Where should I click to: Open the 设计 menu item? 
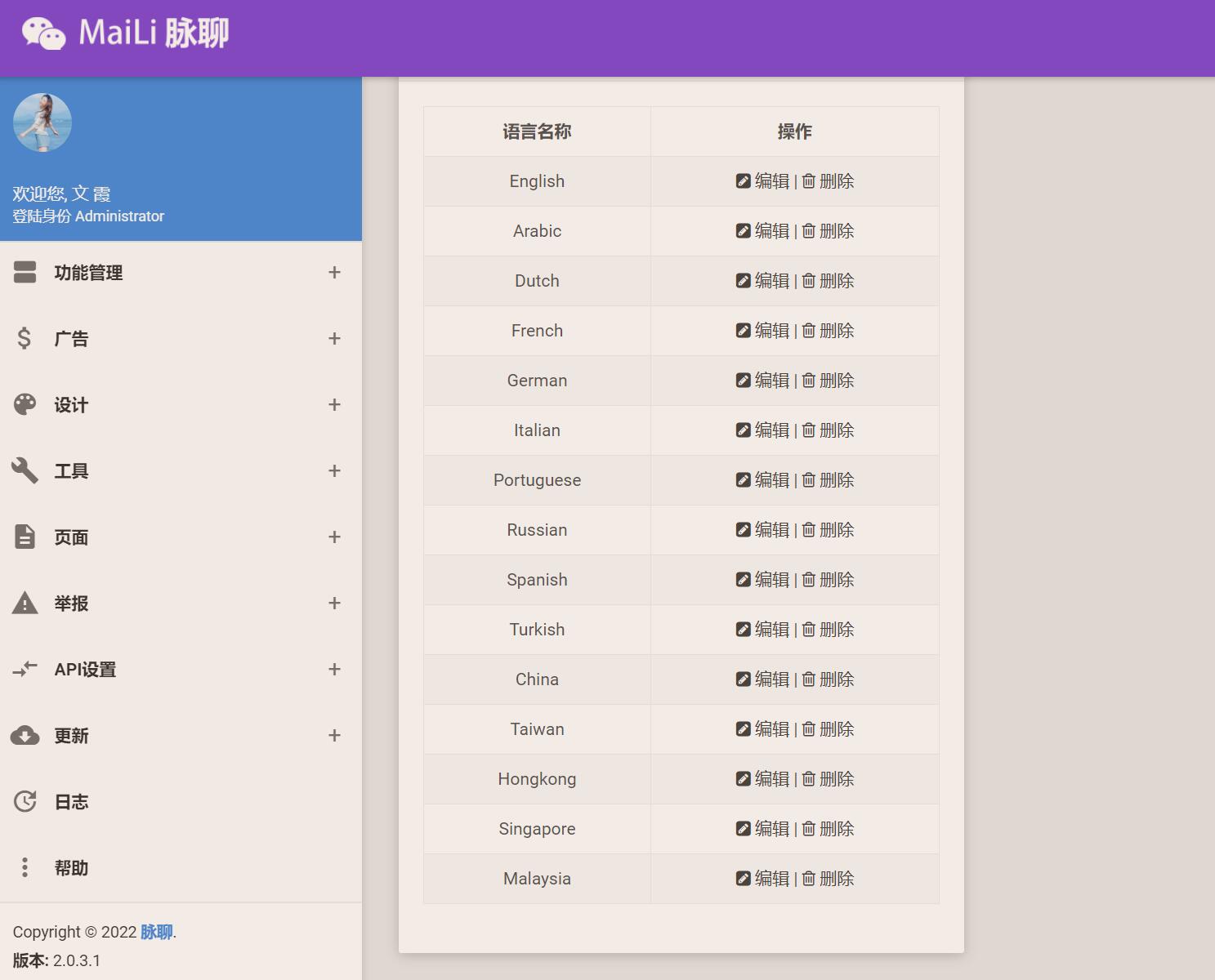point(181,405)
